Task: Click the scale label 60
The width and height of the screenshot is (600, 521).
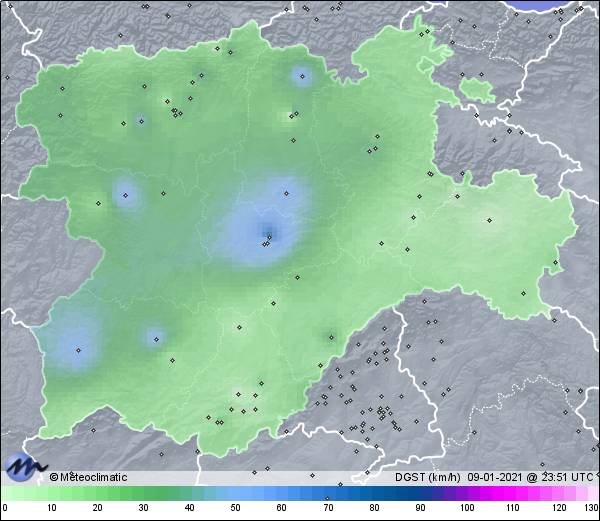Action: coord(282,508)
